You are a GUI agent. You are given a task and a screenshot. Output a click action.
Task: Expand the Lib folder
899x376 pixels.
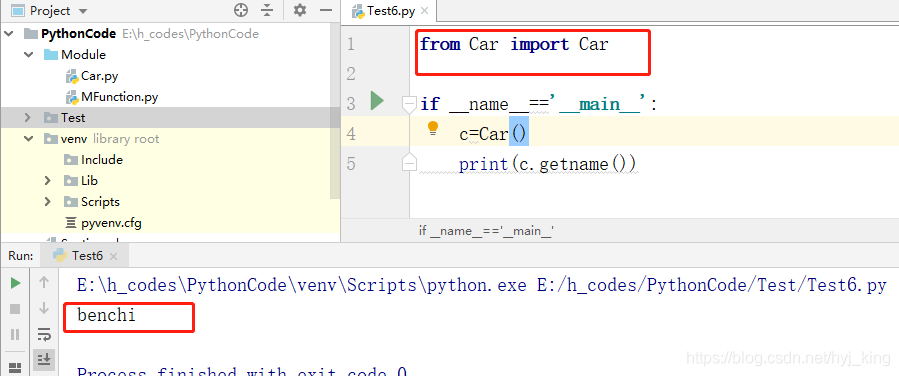48,181
